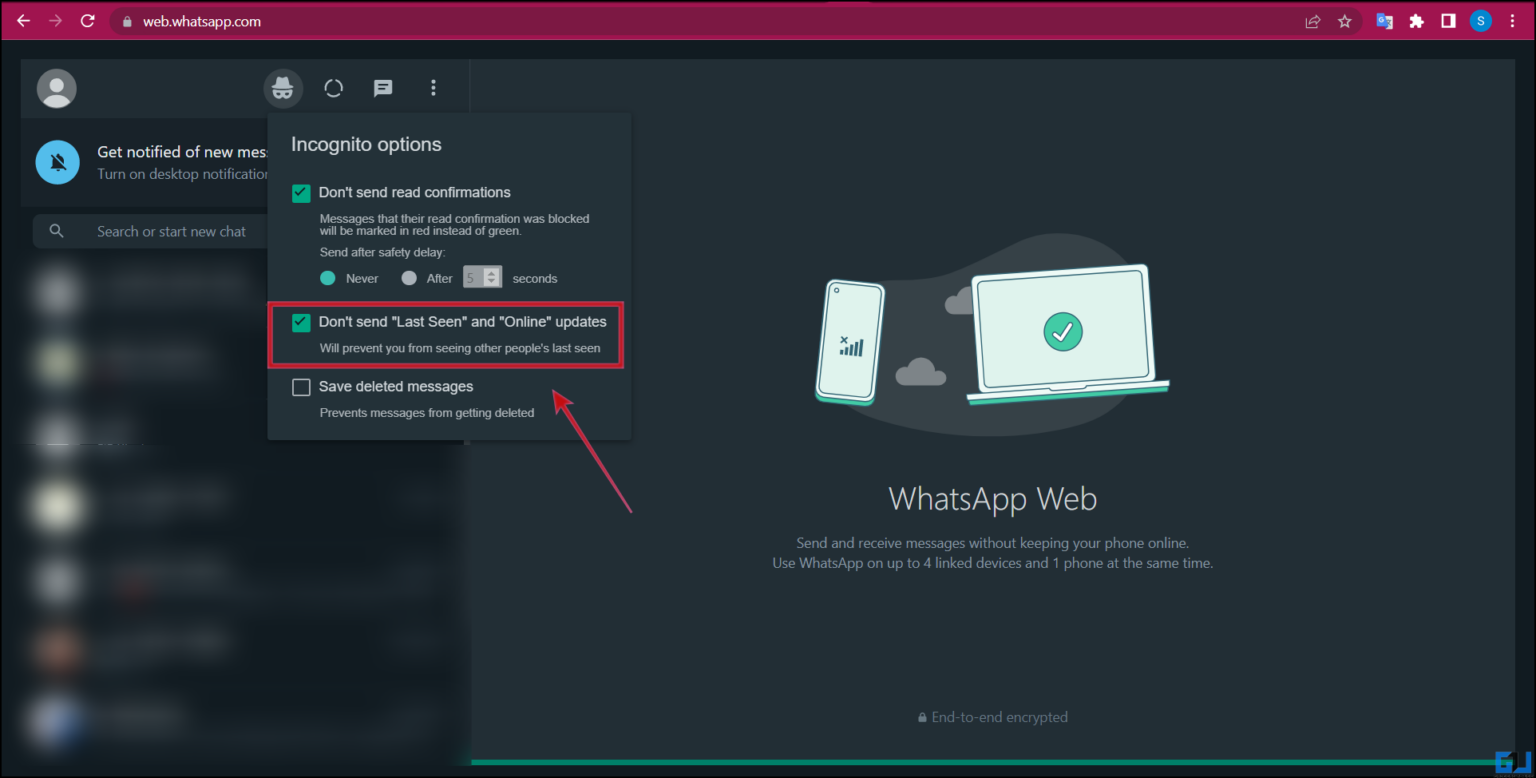Image resolution: width=1536 pixels, height=778 pixels.
Task: Select the Never safety delay option
Action: (328, 278)
